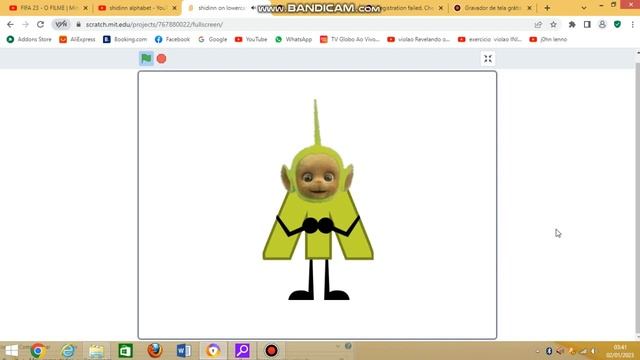The height and width of the screenshot is (360, 640).
Task: Open the purple magnifier app in taskbar
Action: point(242,351)
